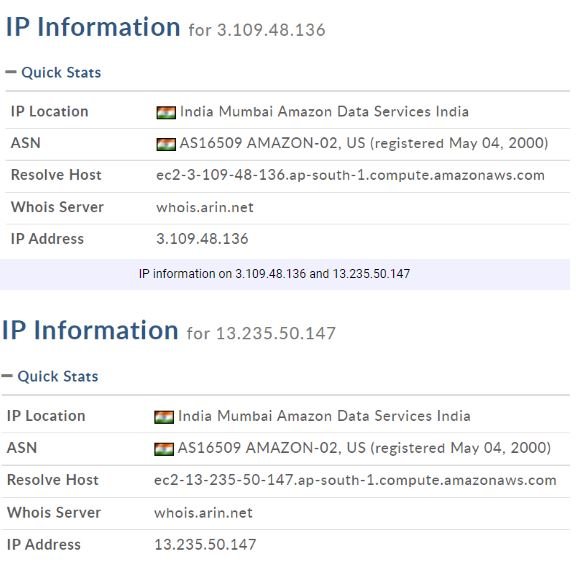
Task: Select the second IP Address value 13.235.50.147
Action: point(205,545)
